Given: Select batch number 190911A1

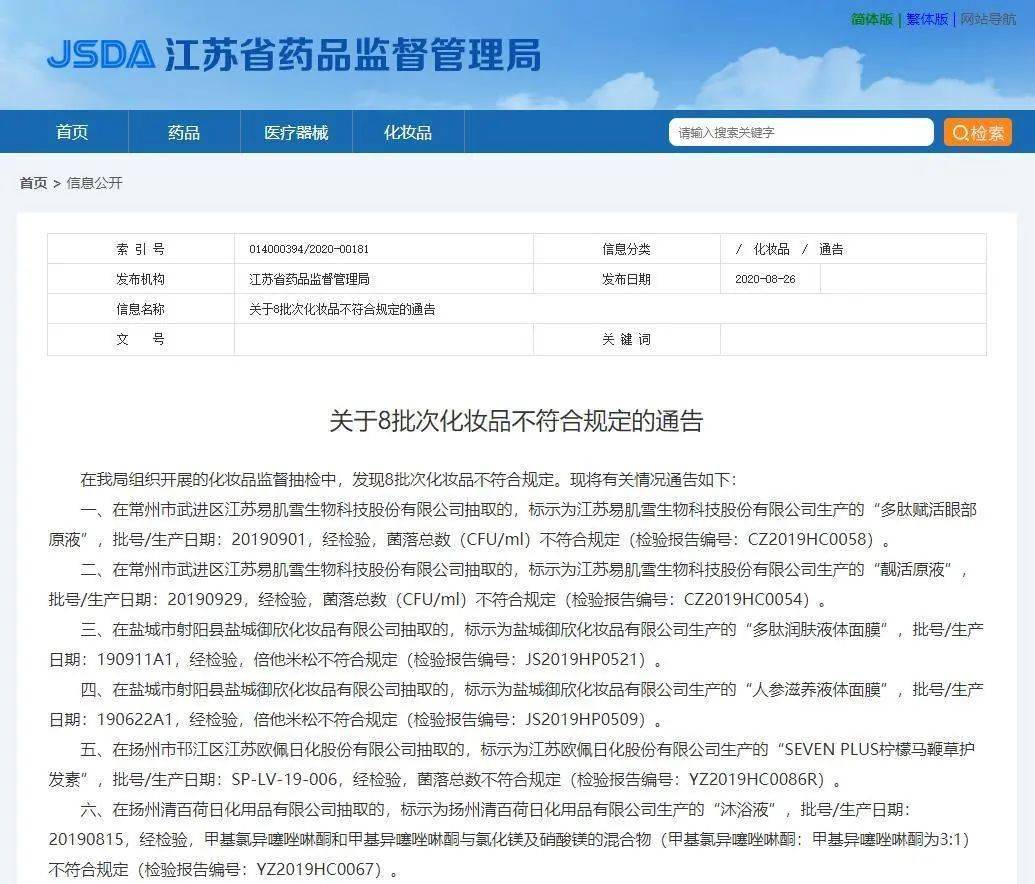Looking at the screenshot, I should point(135,660).
